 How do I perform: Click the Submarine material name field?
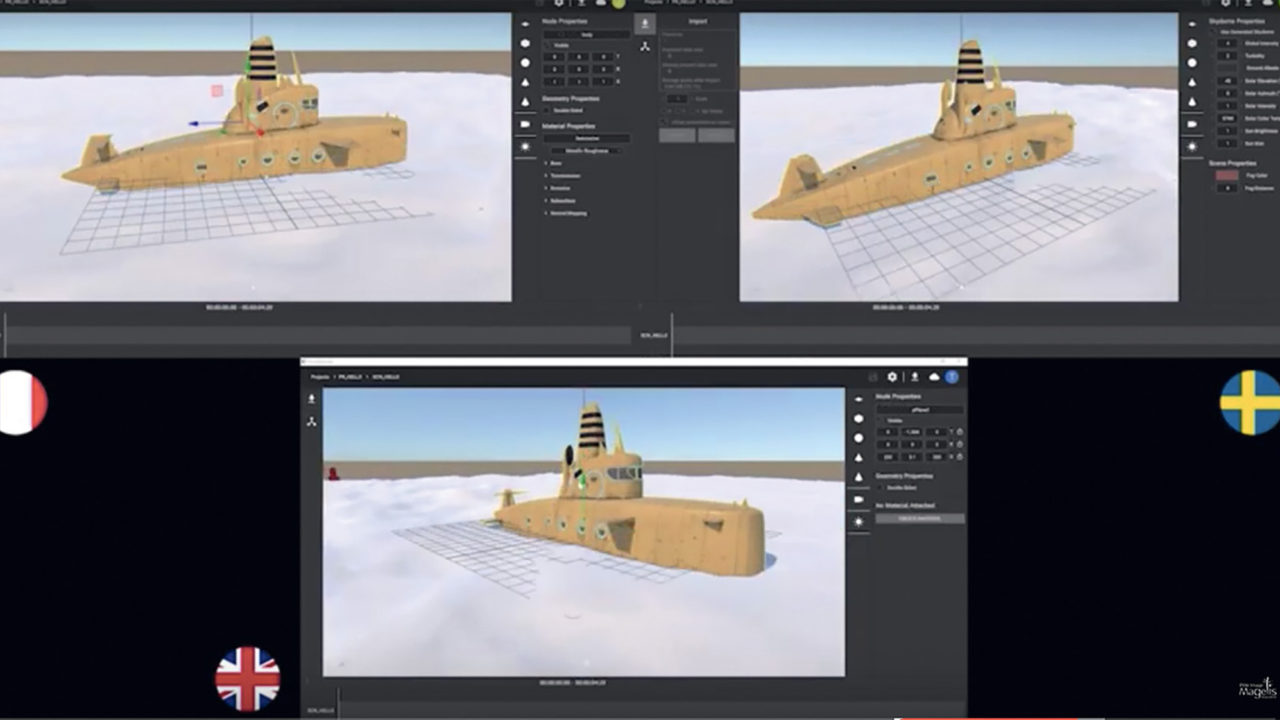coord(587,137)
